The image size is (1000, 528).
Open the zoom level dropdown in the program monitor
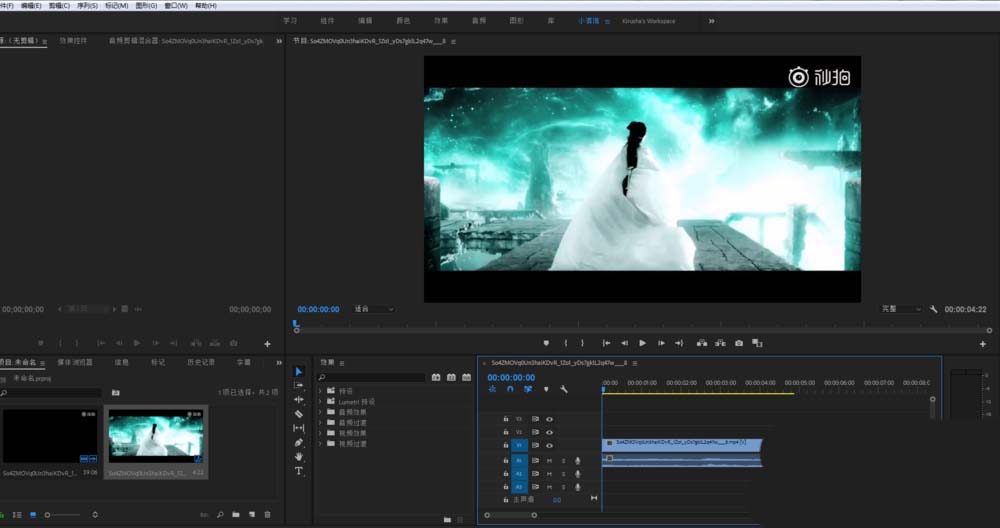pos(373,310)
